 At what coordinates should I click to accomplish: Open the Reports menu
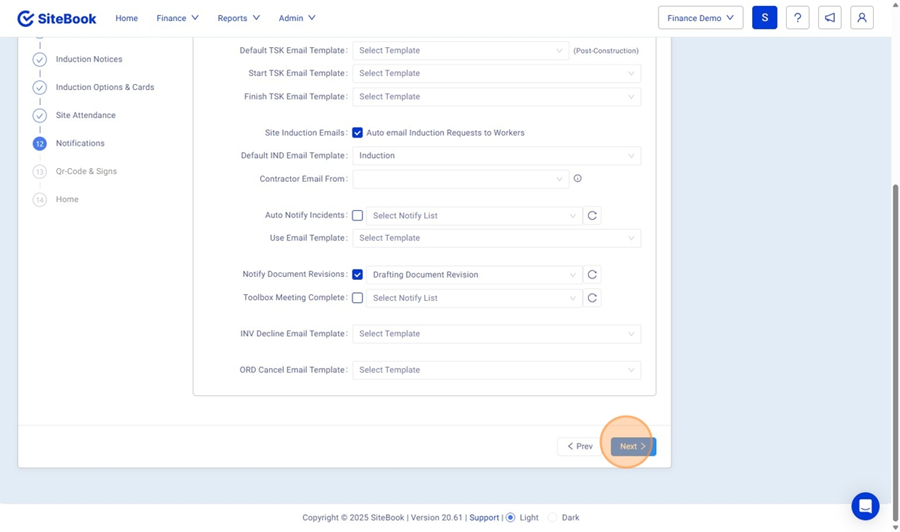(238, 18)
